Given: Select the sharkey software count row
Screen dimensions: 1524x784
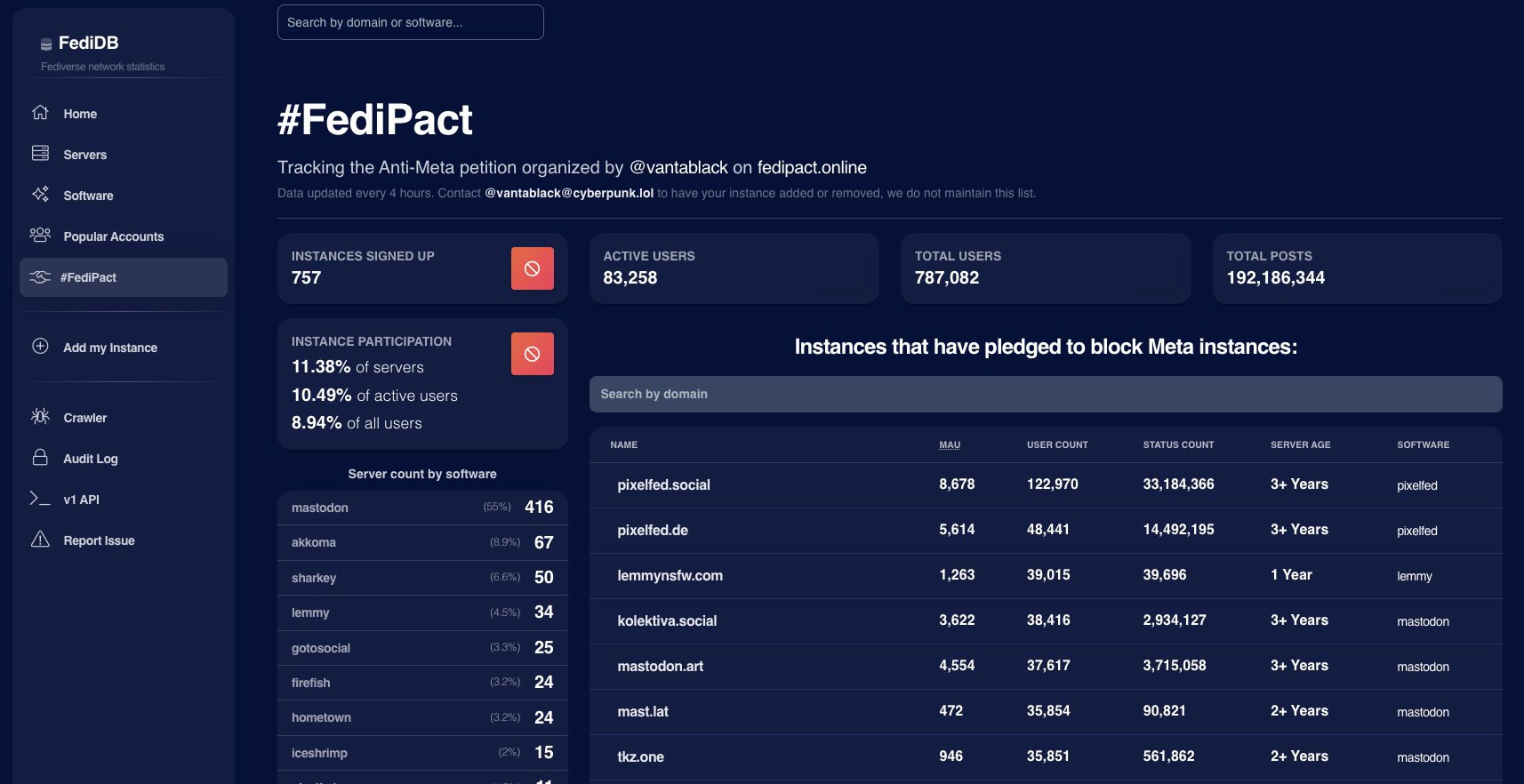Looking at the screenshot, I should [422, 578].
